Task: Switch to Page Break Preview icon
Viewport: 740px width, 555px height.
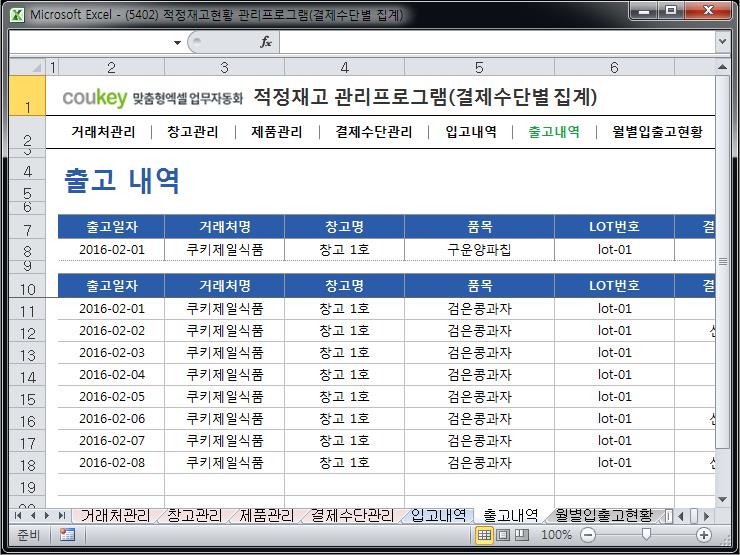Action: pyautogui.click(x=521, y=535)
